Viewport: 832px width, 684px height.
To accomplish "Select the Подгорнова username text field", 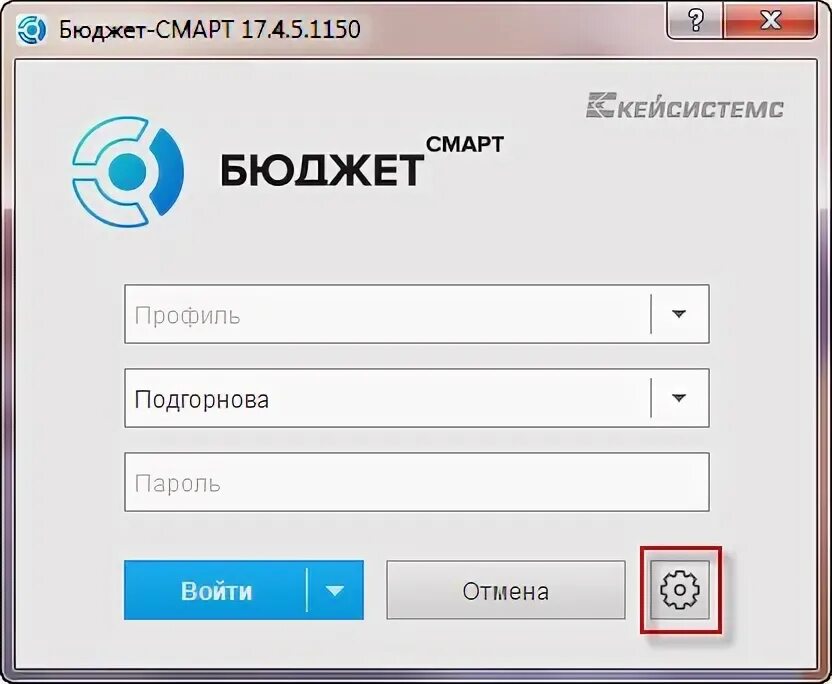I will click(x=387, y=398).
